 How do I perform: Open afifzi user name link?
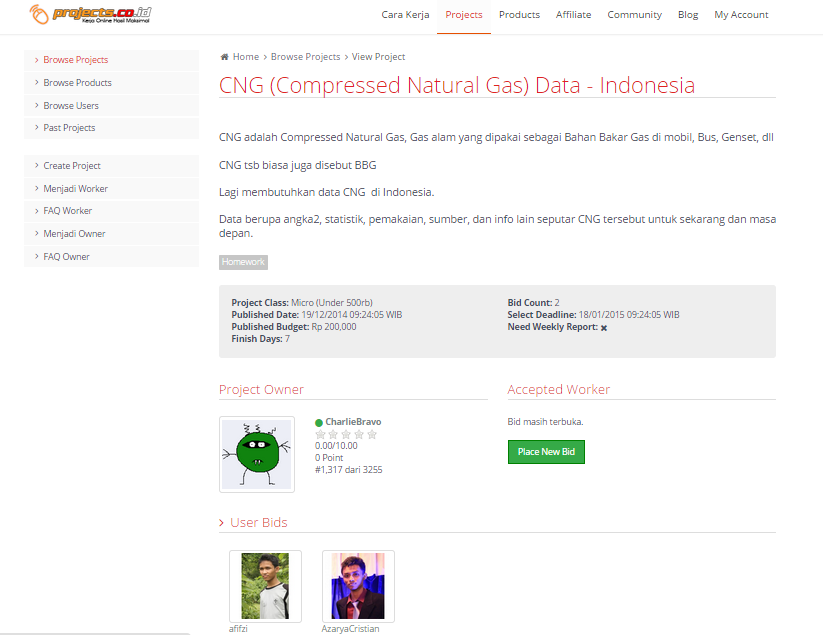238,629
